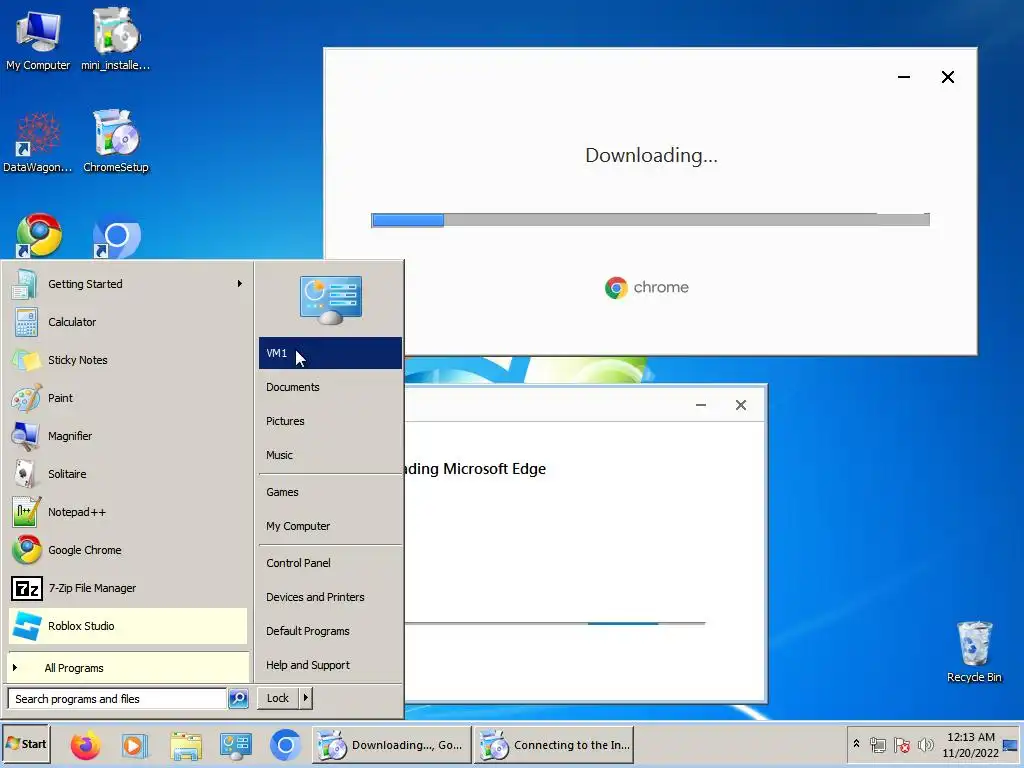Screen dimensions: 1024x768
Task: Click the user account picture in Start menu
Action: (x=330, y=300)
